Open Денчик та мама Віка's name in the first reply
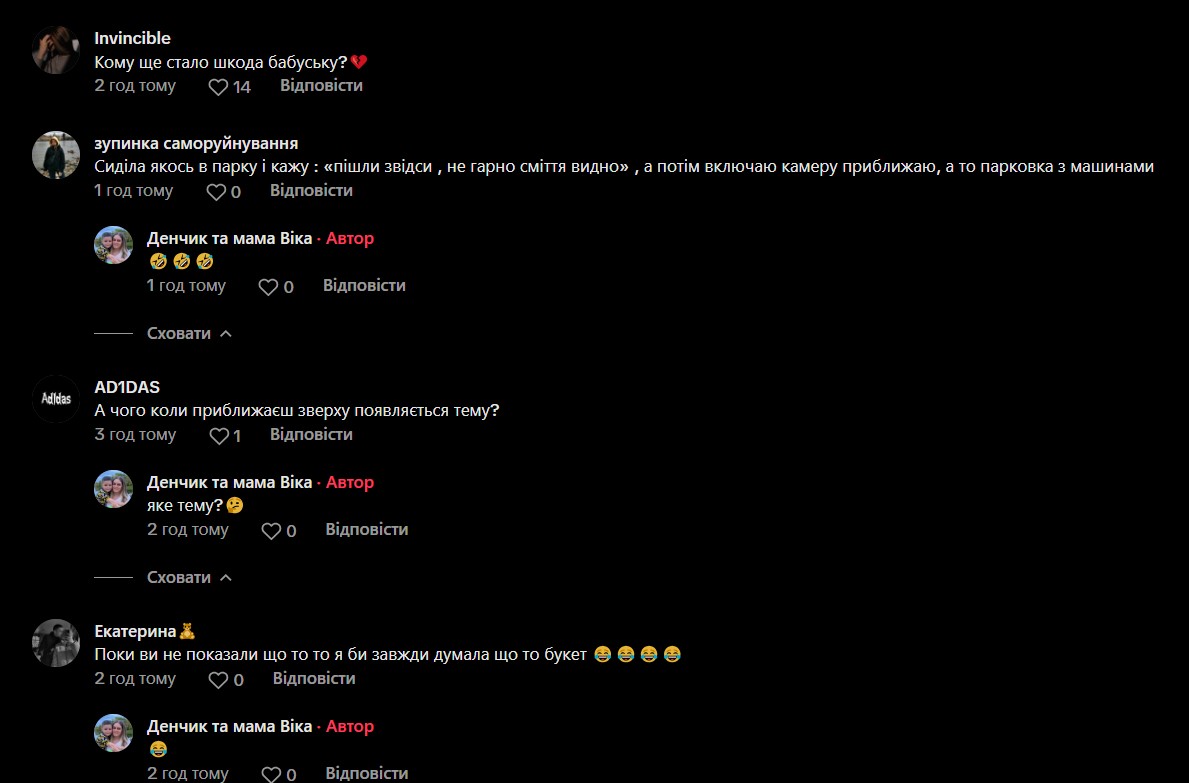Viewport: 1189px width, 783px height. pyautogui.click(x=229, y=238)
